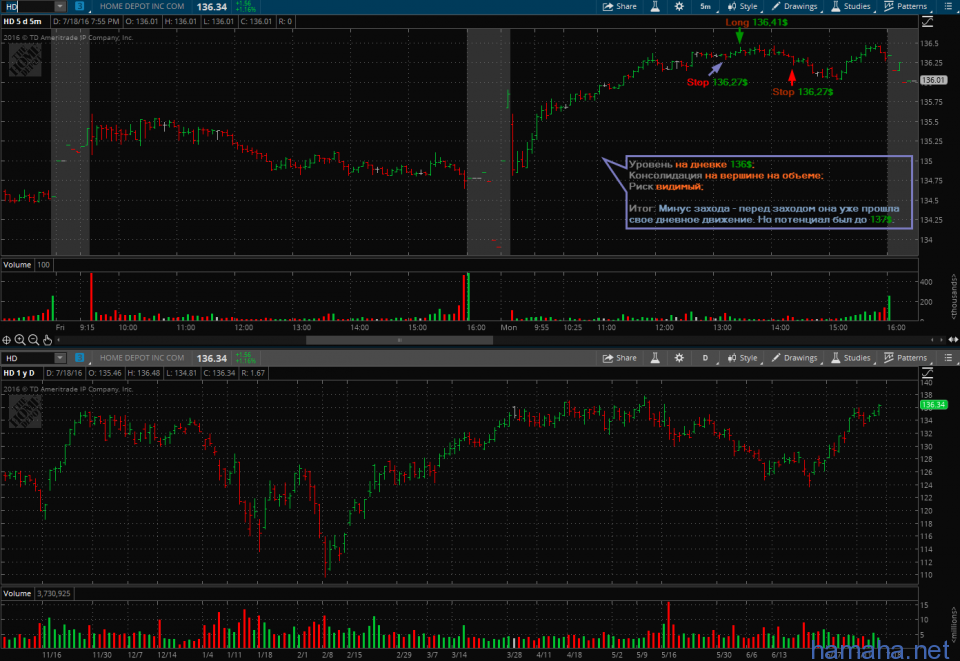Open the 5m timeframe selector
Image resolution: width=960 pixels, height=661 pixels.
coord(705,7)
